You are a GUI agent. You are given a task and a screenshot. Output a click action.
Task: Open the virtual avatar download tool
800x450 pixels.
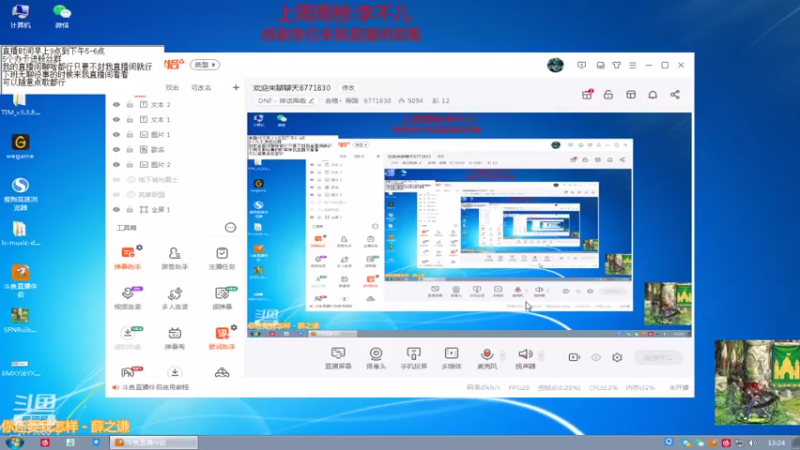pos(128,338)
